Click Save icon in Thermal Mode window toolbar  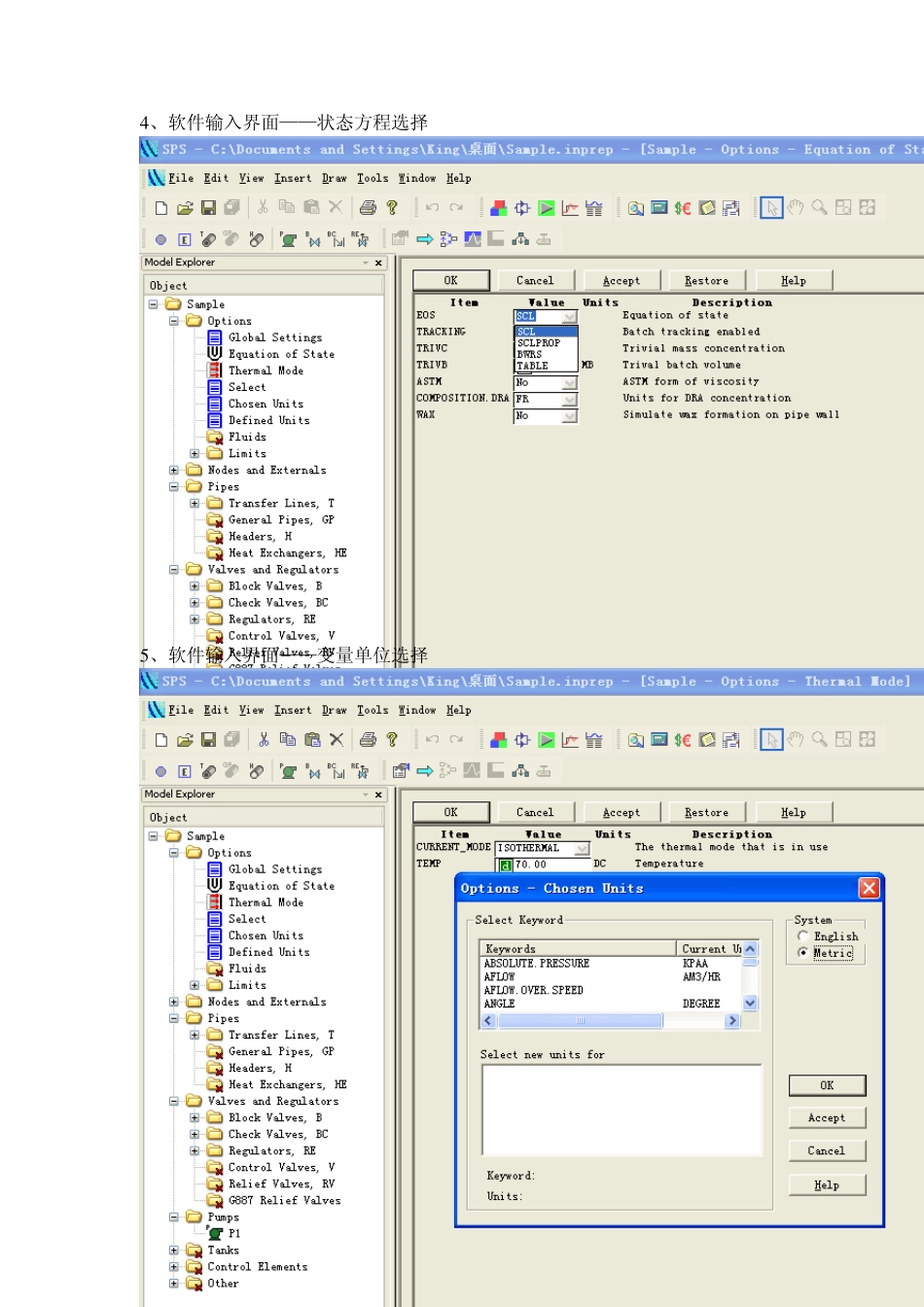208,740
